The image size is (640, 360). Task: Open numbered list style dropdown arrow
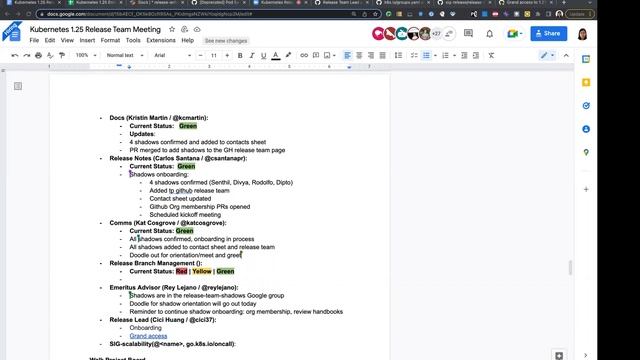tap(454, 56)
